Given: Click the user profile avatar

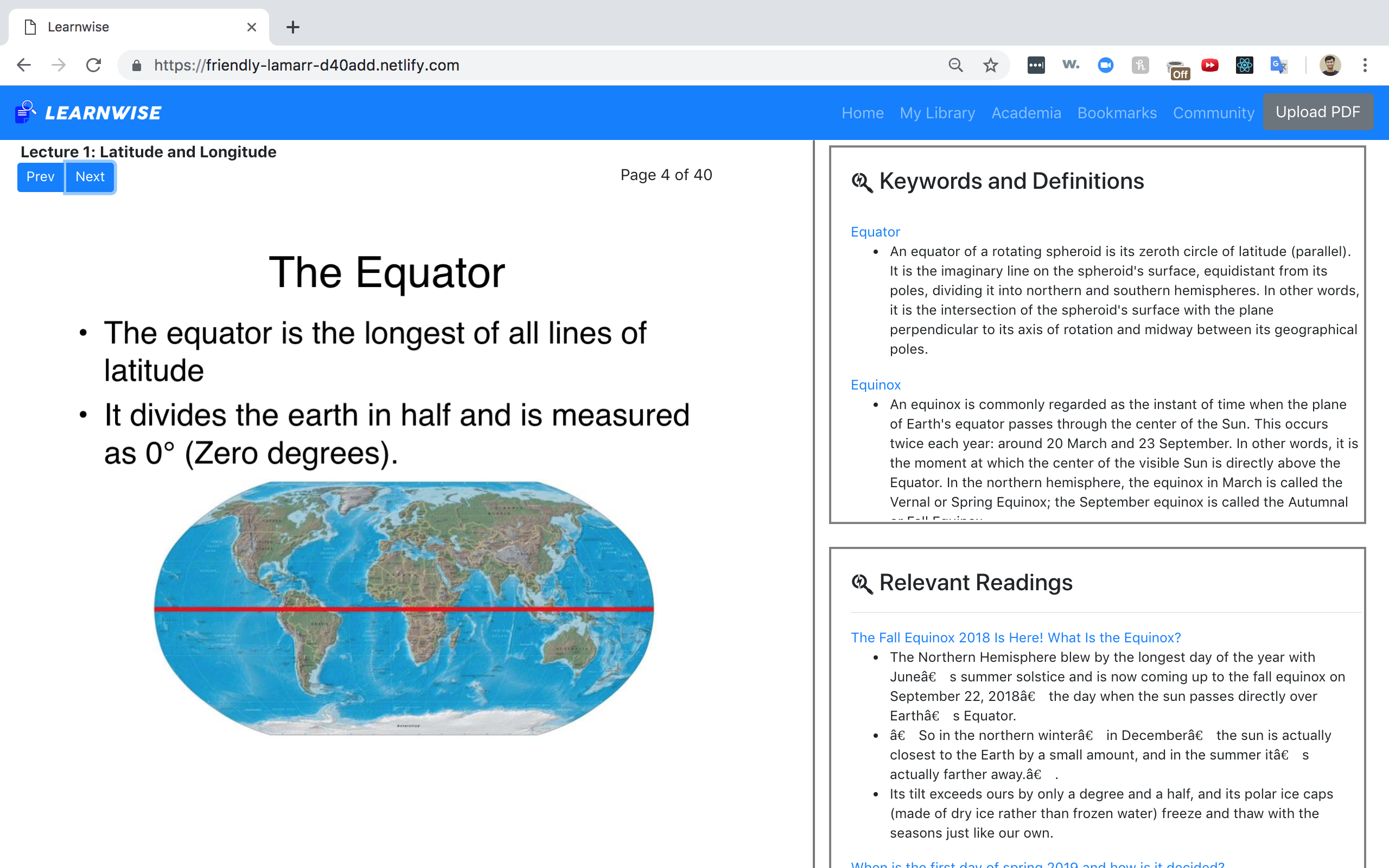Looking at the screenshot, I should tap(1330, 65).
